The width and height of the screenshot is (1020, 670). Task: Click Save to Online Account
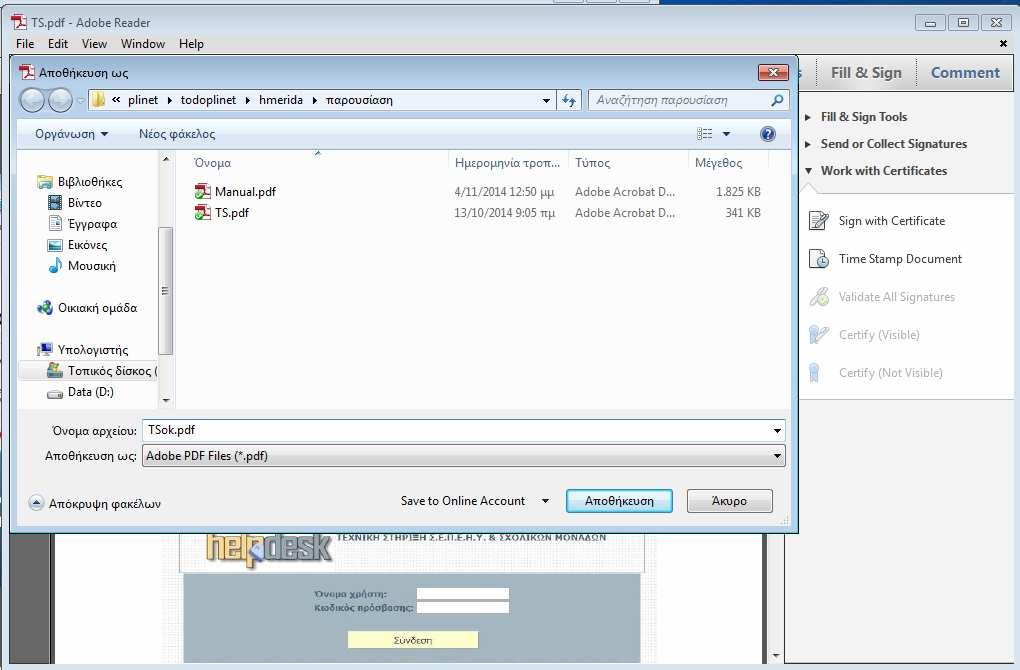(463, 501)
